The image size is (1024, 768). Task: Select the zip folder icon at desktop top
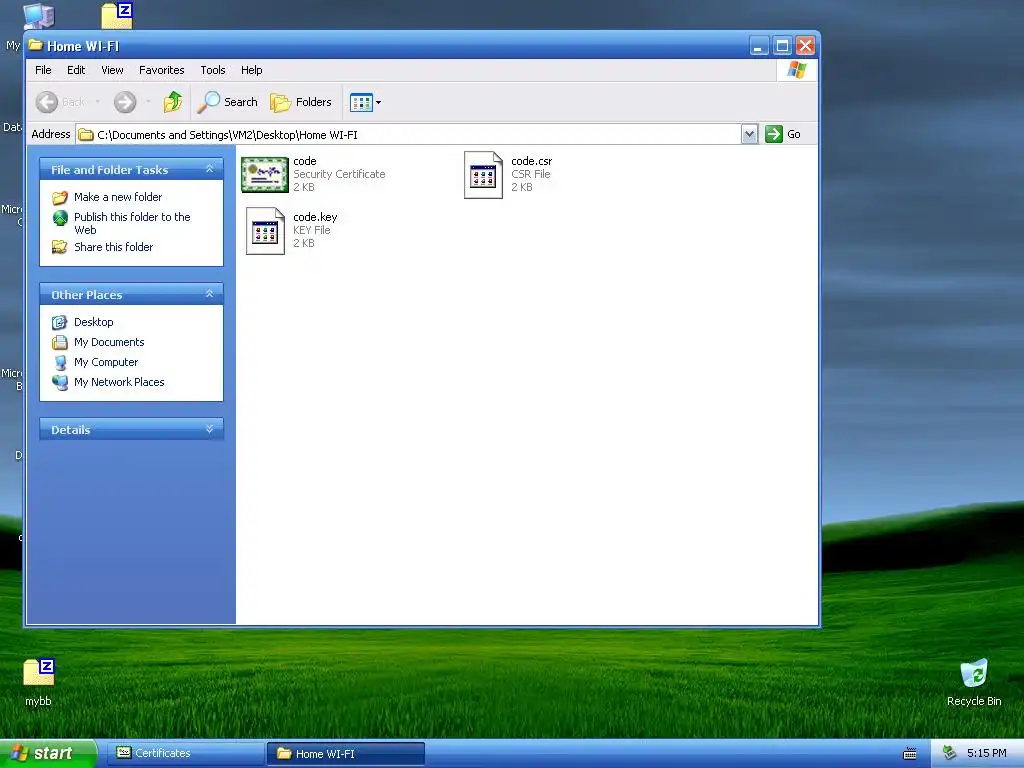118,16
